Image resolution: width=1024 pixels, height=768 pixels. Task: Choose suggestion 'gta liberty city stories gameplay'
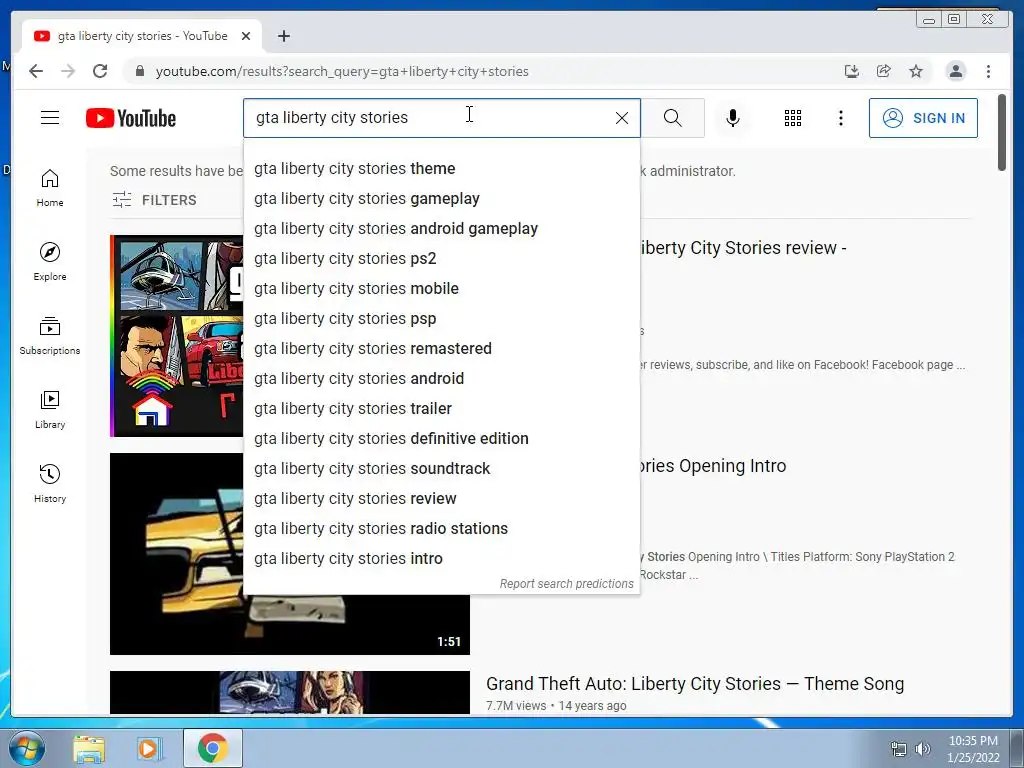(441, 199)
